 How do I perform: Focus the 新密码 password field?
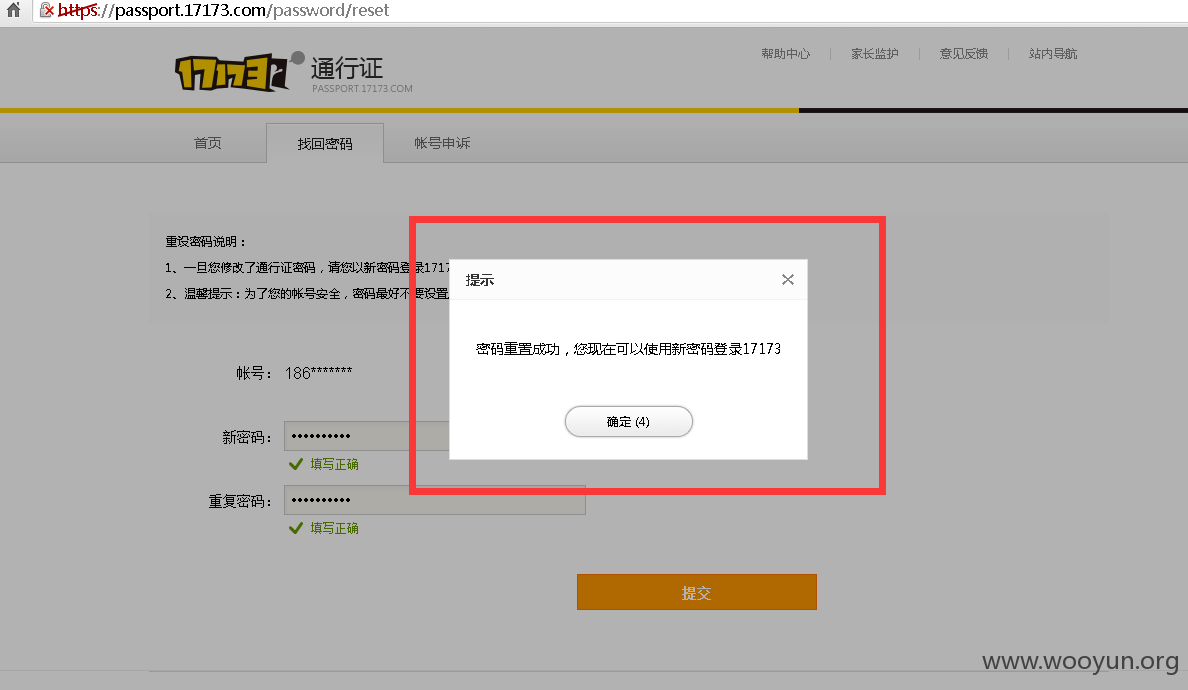[367, 436]
